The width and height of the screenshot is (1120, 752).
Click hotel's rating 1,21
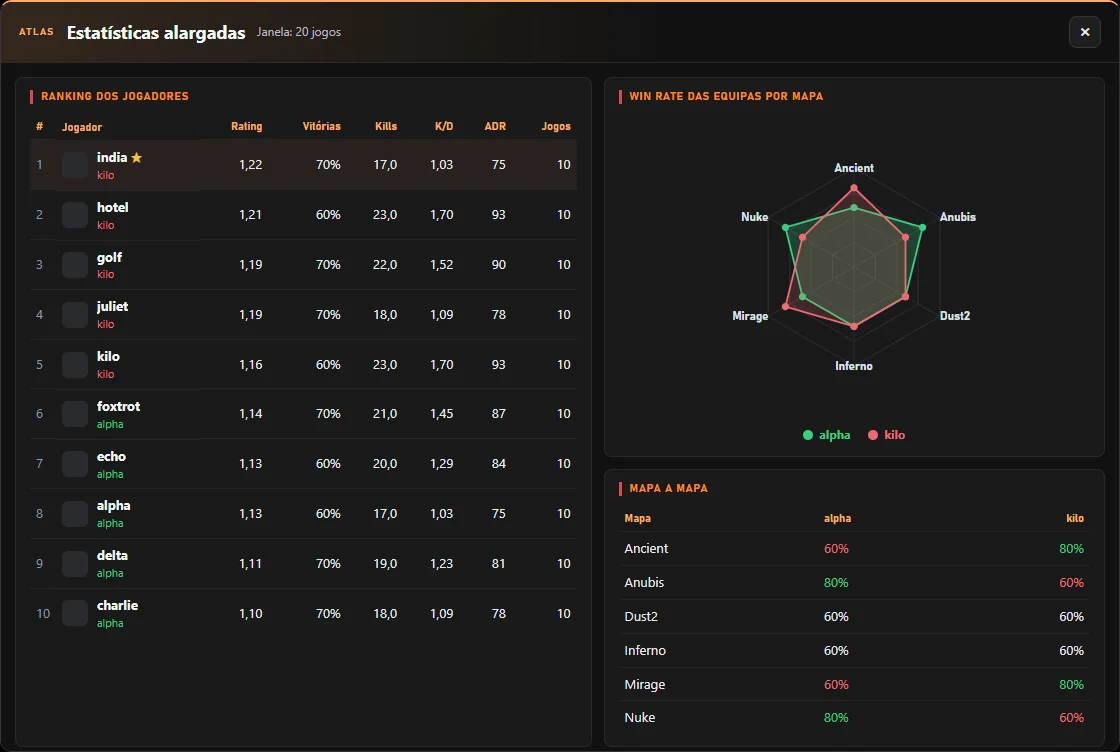tap(250, 215)
